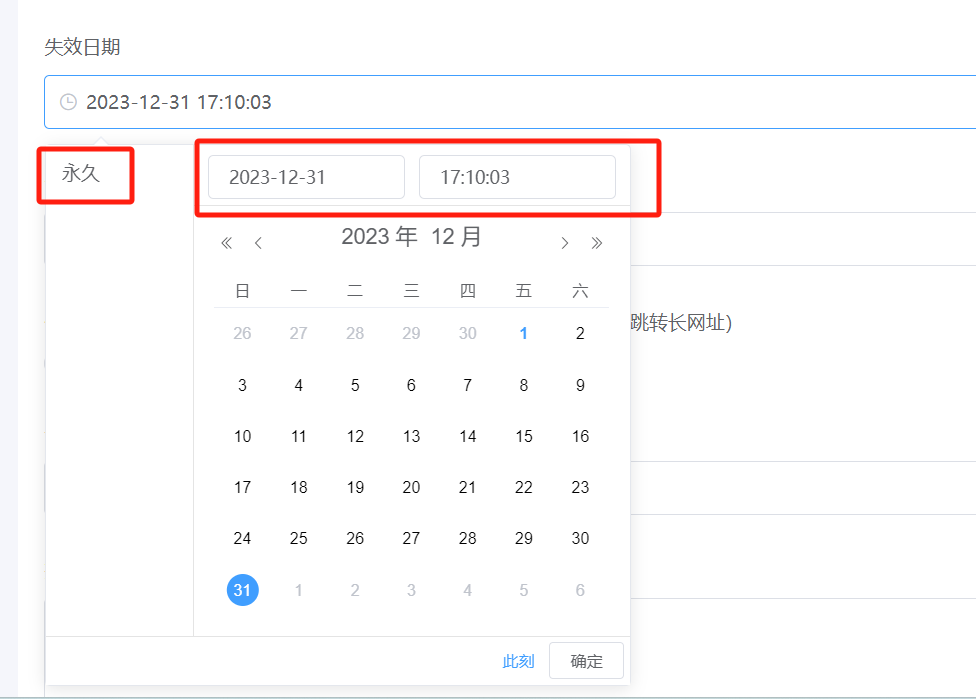
Task: Pick greyed-out November 26 date
Action: tap(242, 334)
